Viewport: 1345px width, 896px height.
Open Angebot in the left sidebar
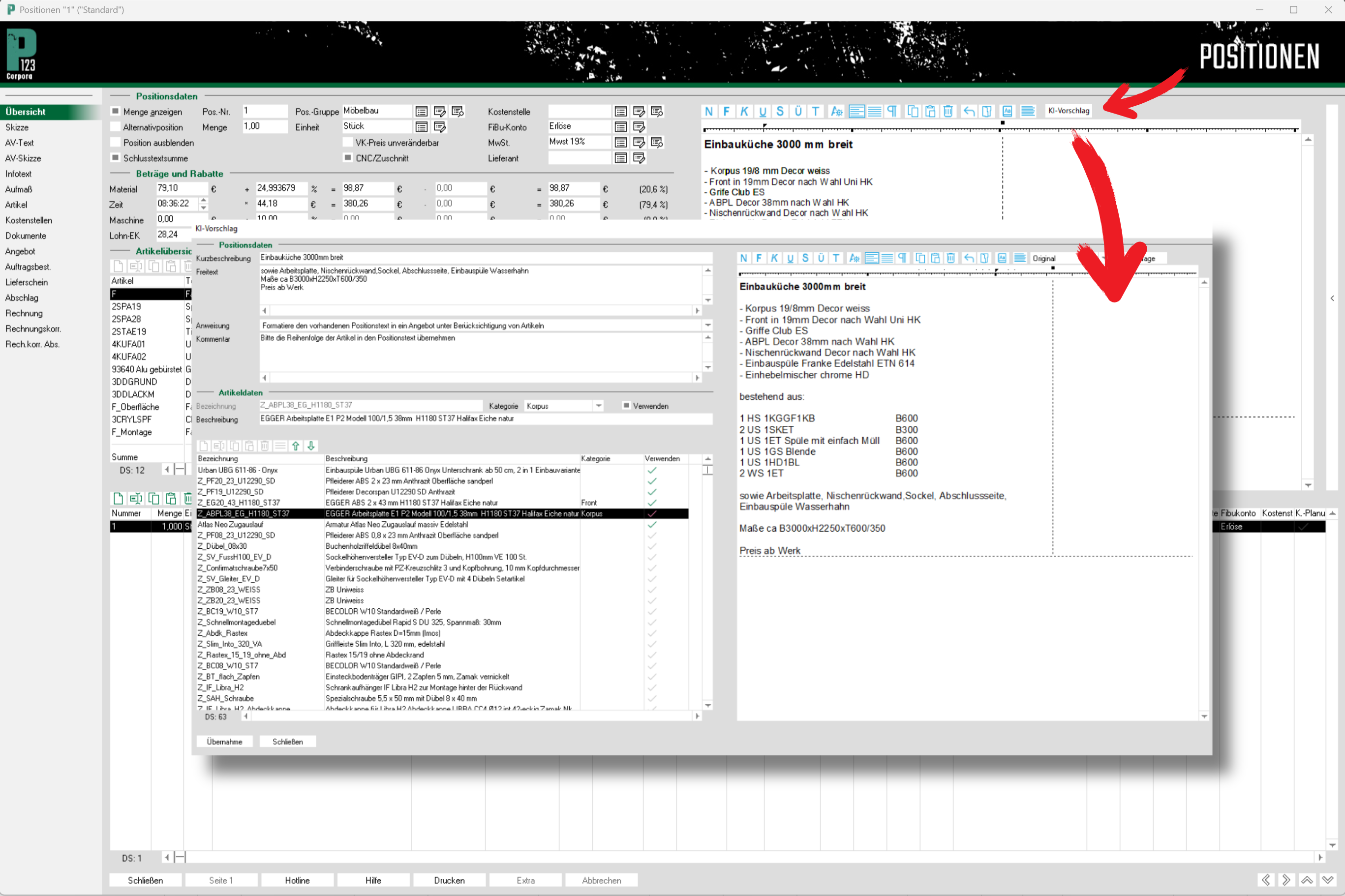tap(20, 251)
